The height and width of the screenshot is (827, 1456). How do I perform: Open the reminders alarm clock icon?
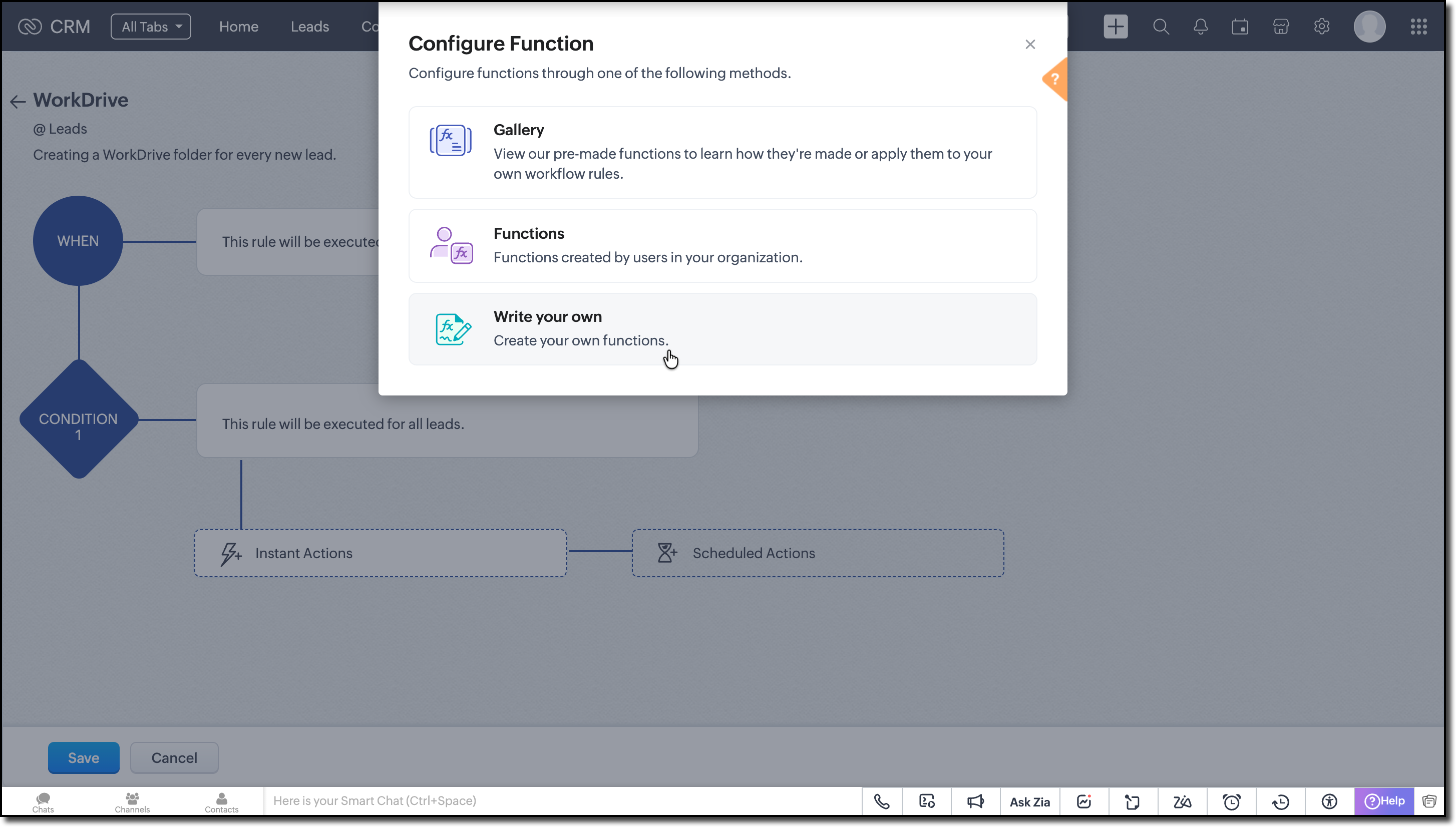click(x=1232, y=801)
